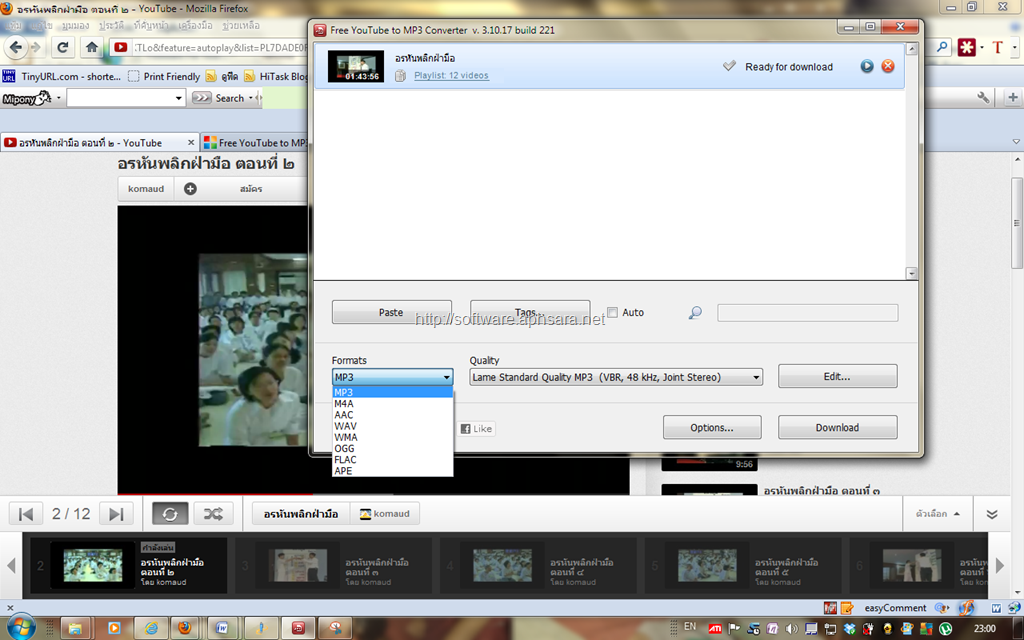Skip to previous playlist video
1024x640 pixels.
pos(26,514)
